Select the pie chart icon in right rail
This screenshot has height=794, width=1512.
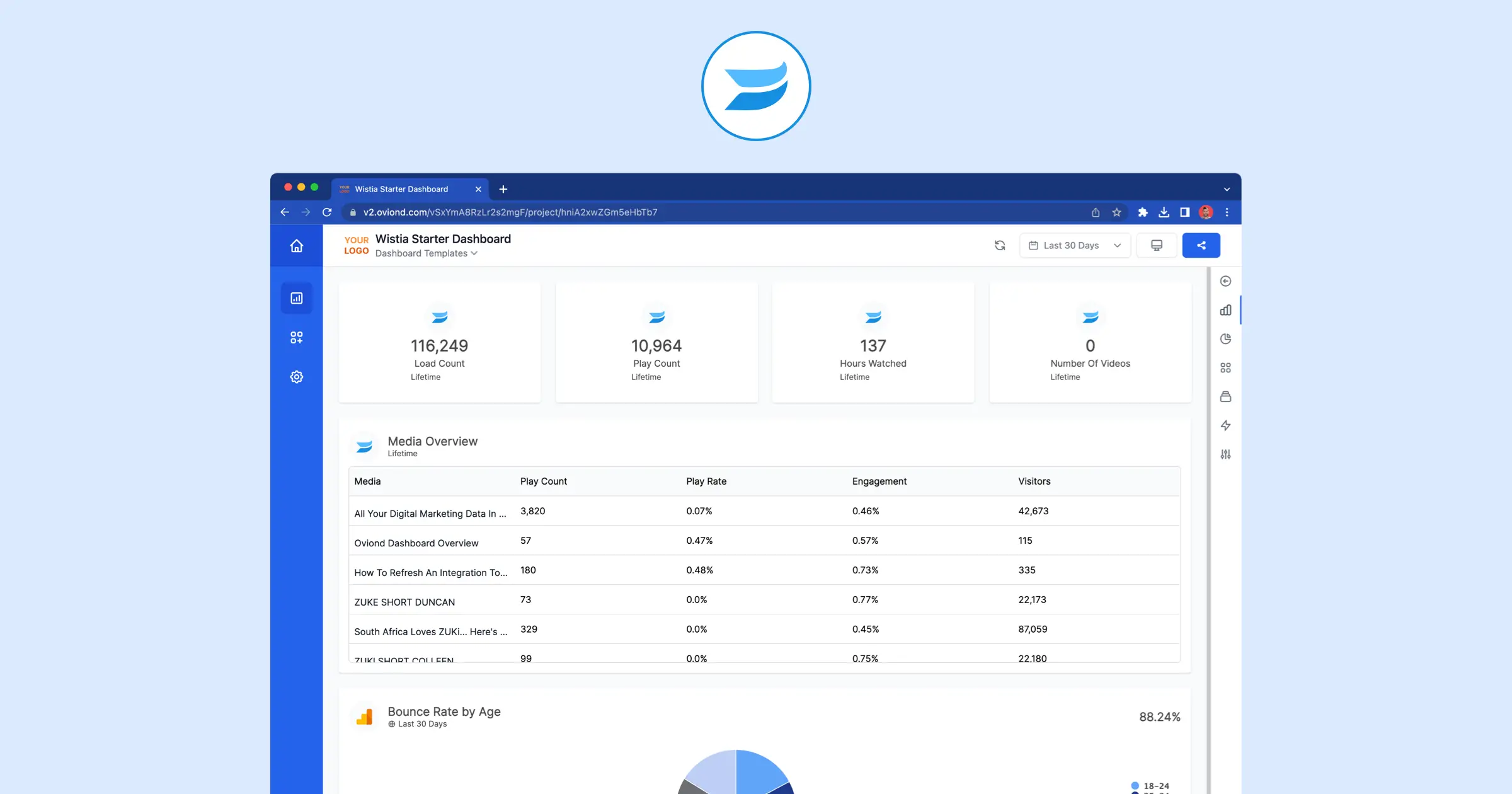(x=1225, y=339)
